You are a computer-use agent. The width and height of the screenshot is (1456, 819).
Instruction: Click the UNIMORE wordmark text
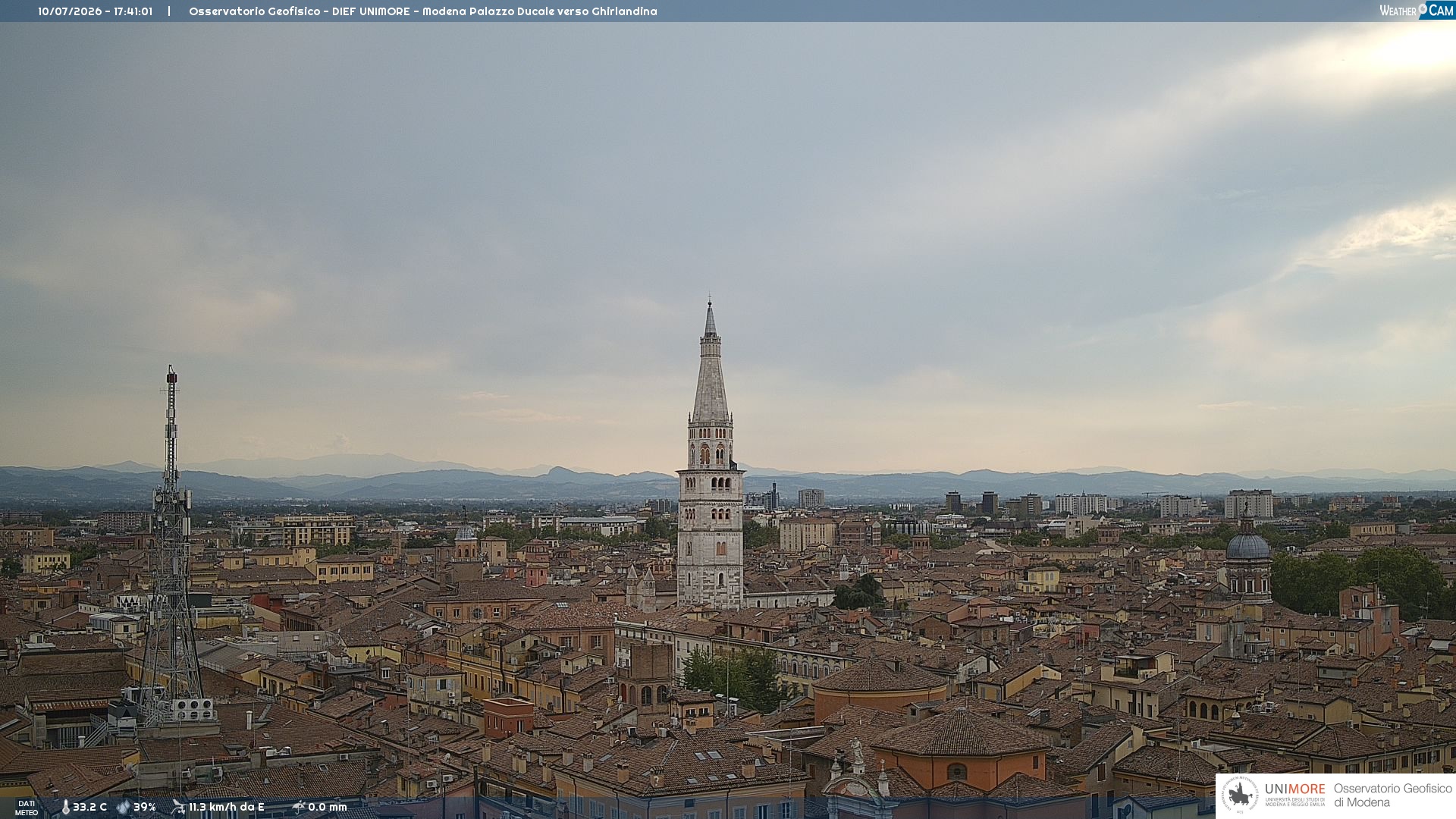[1294, 789]
